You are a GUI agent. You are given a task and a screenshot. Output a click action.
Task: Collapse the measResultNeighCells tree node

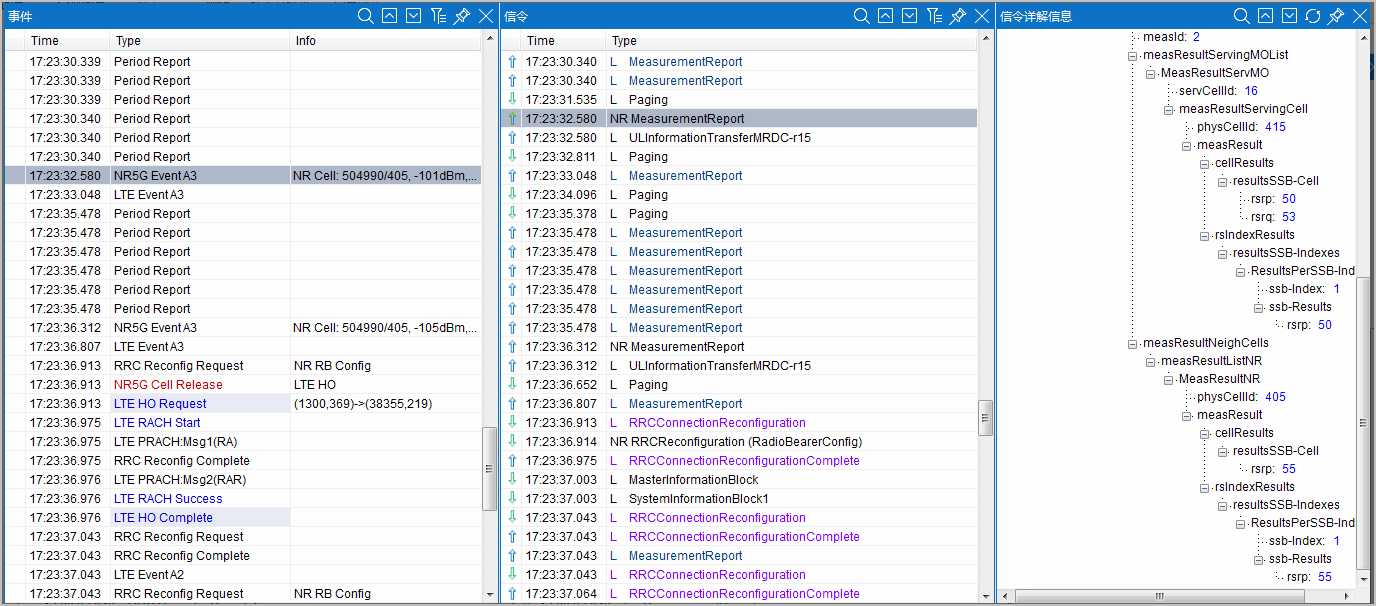pyautogui.click(x=1133, y=343)
